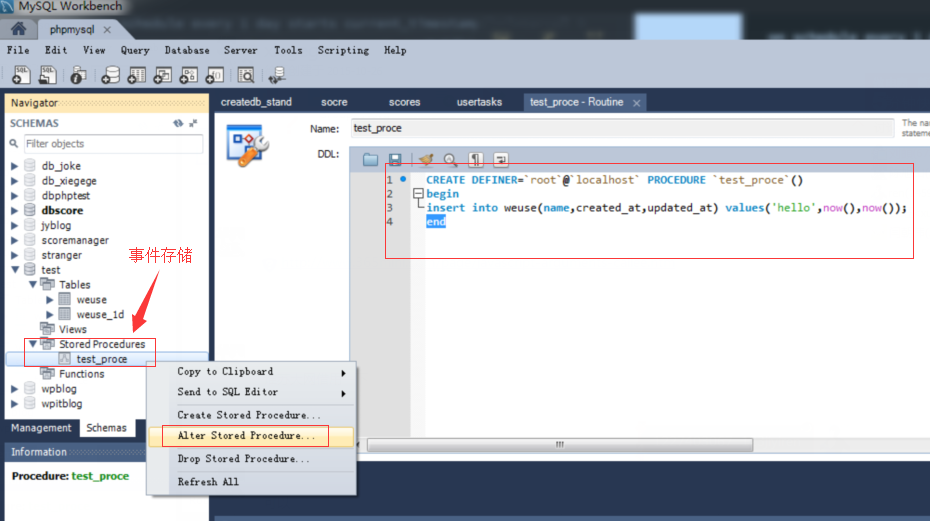Toggle word wrap in DDL editor

501,159
